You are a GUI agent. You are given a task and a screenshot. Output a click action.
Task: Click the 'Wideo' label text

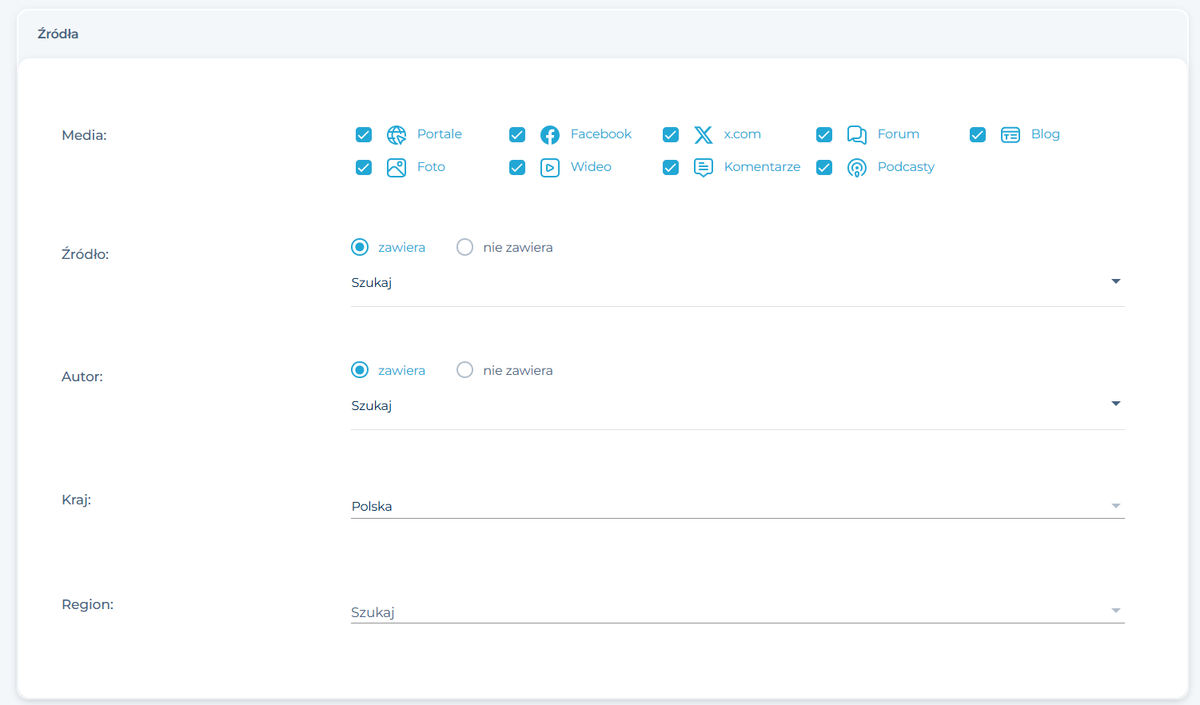(x=591, y=167)
